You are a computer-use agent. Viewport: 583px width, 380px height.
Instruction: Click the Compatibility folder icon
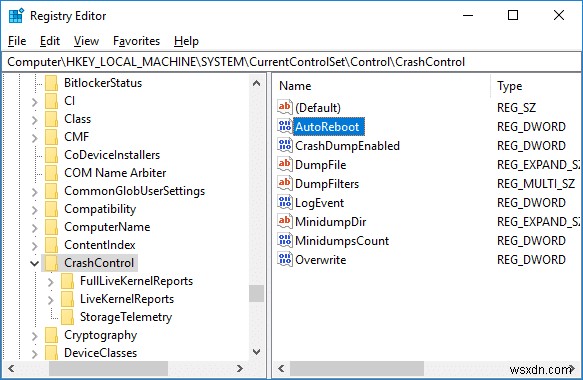pos(51,209)
